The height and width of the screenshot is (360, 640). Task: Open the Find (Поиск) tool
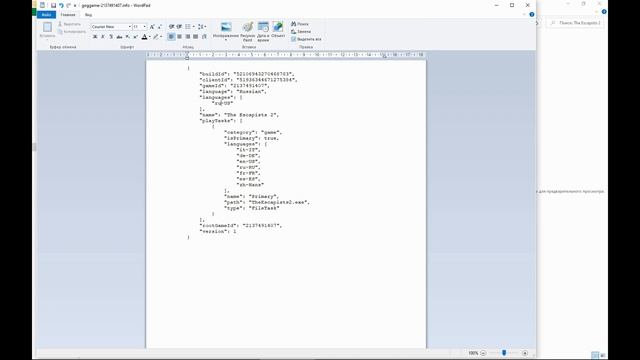pos(300,24)
